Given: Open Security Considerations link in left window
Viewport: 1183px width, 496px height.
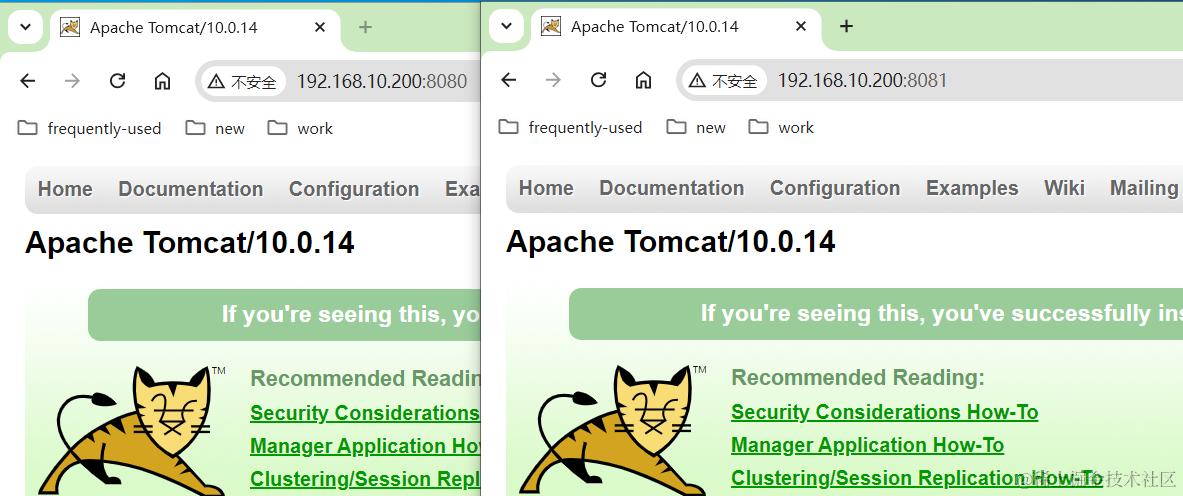Looking at the screenshot, I should pyautogui.click(x=365, y=414).
